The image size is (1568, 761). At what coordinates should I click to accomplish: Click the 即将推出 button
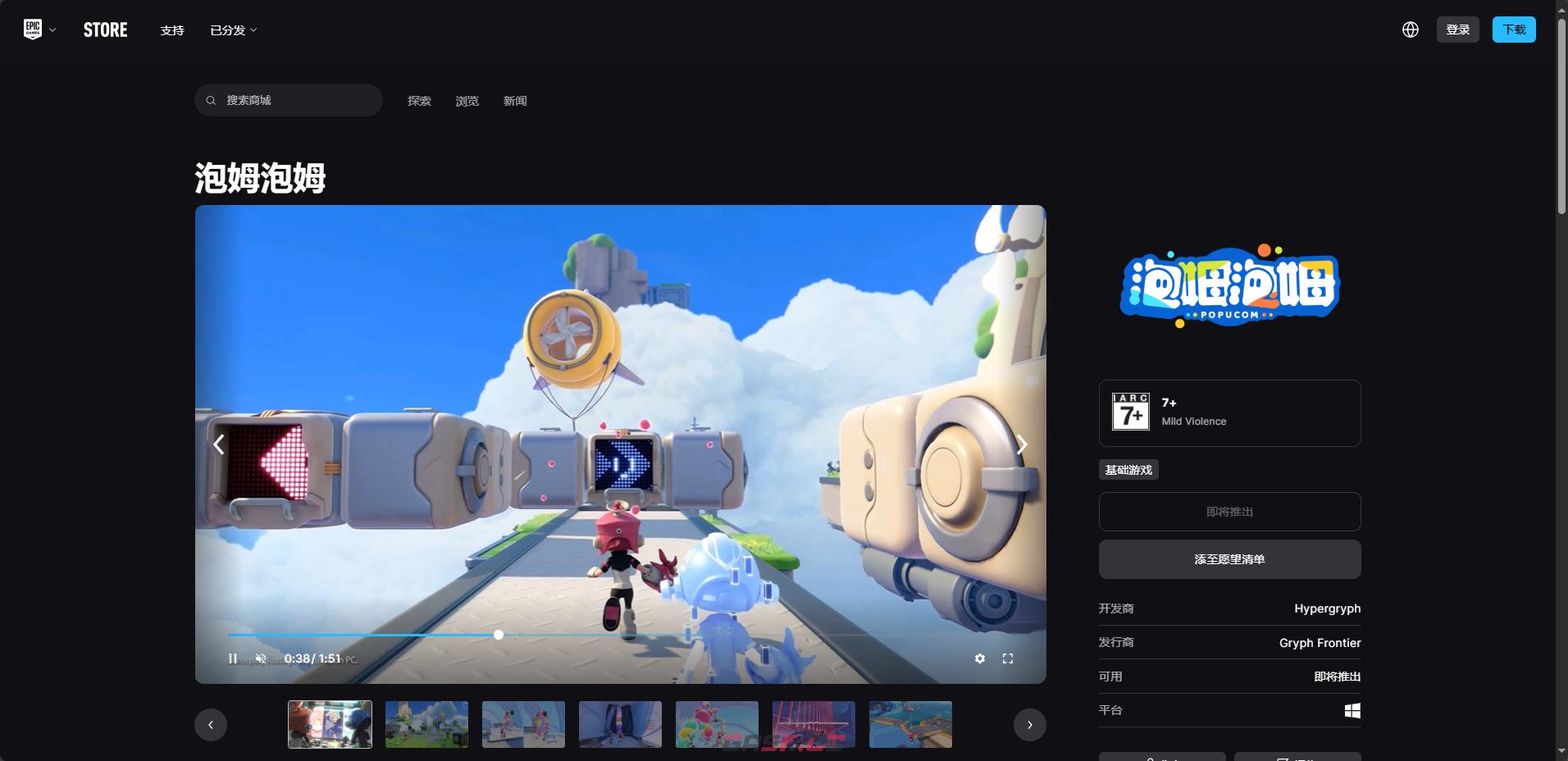pos(1229,512)
